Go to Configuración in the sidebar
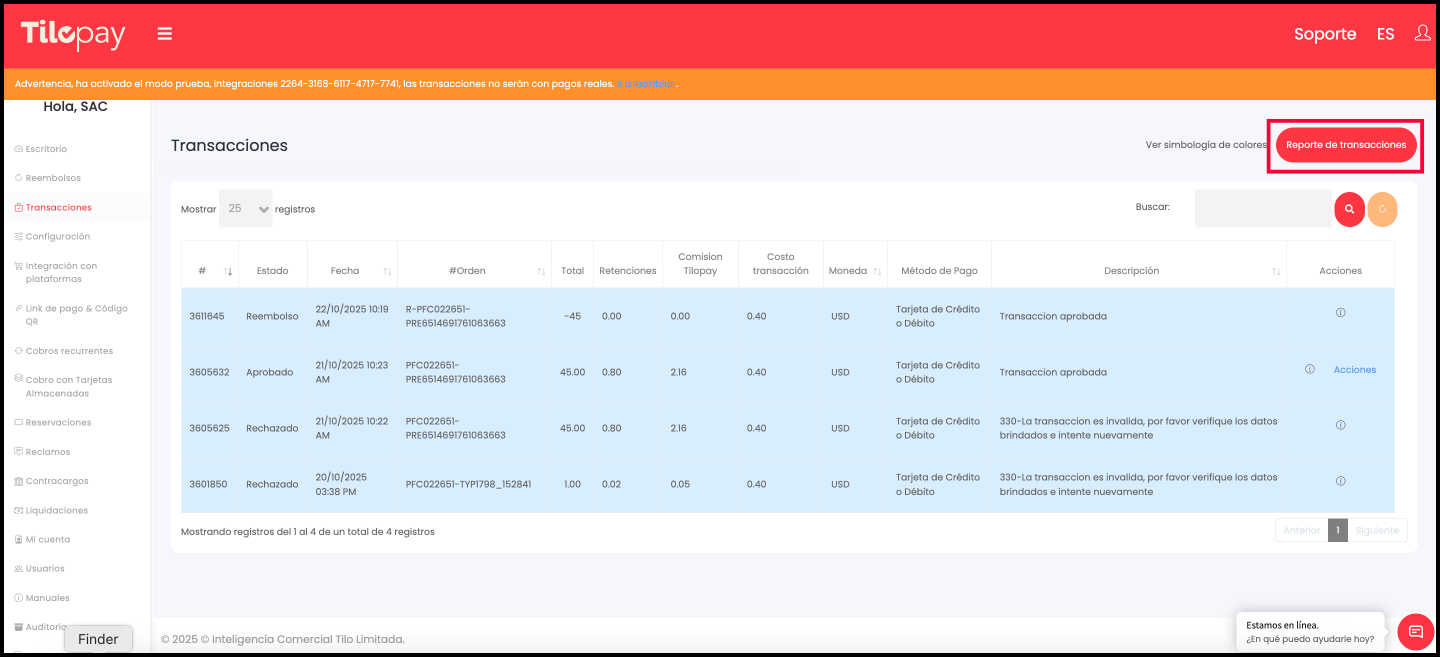The width and height of the screenshot is (1440, 657). click(x=58, y=237)
